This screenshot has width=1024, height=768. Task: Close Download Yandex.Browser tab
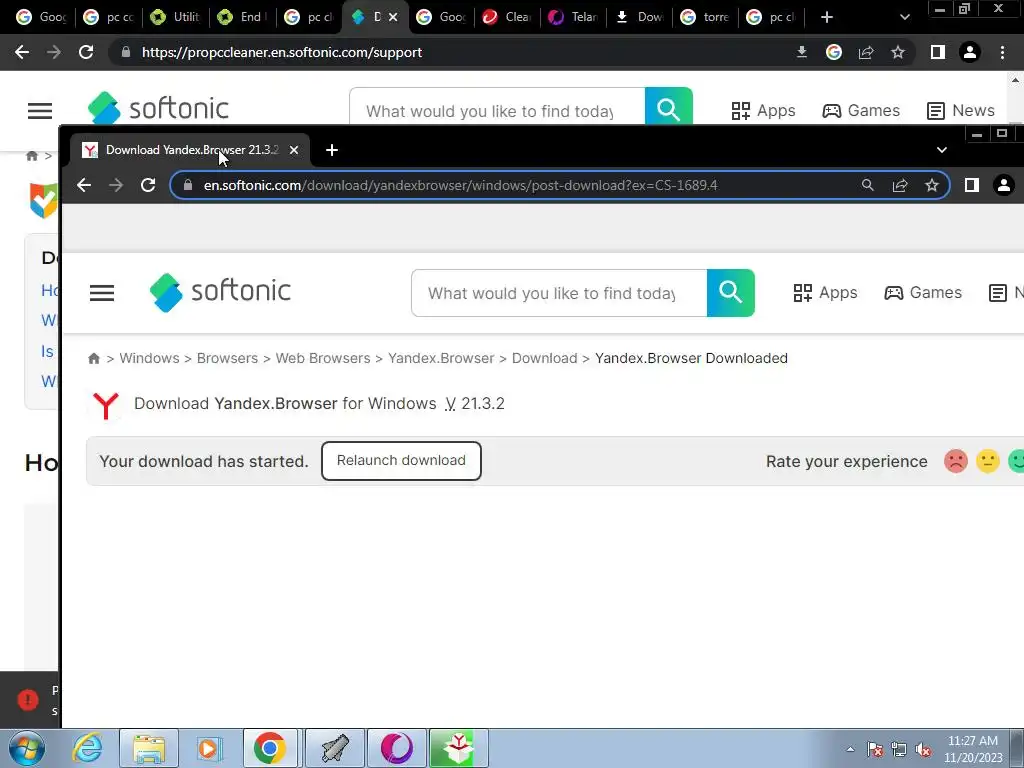pyautogui.click(x=294, y=150)
